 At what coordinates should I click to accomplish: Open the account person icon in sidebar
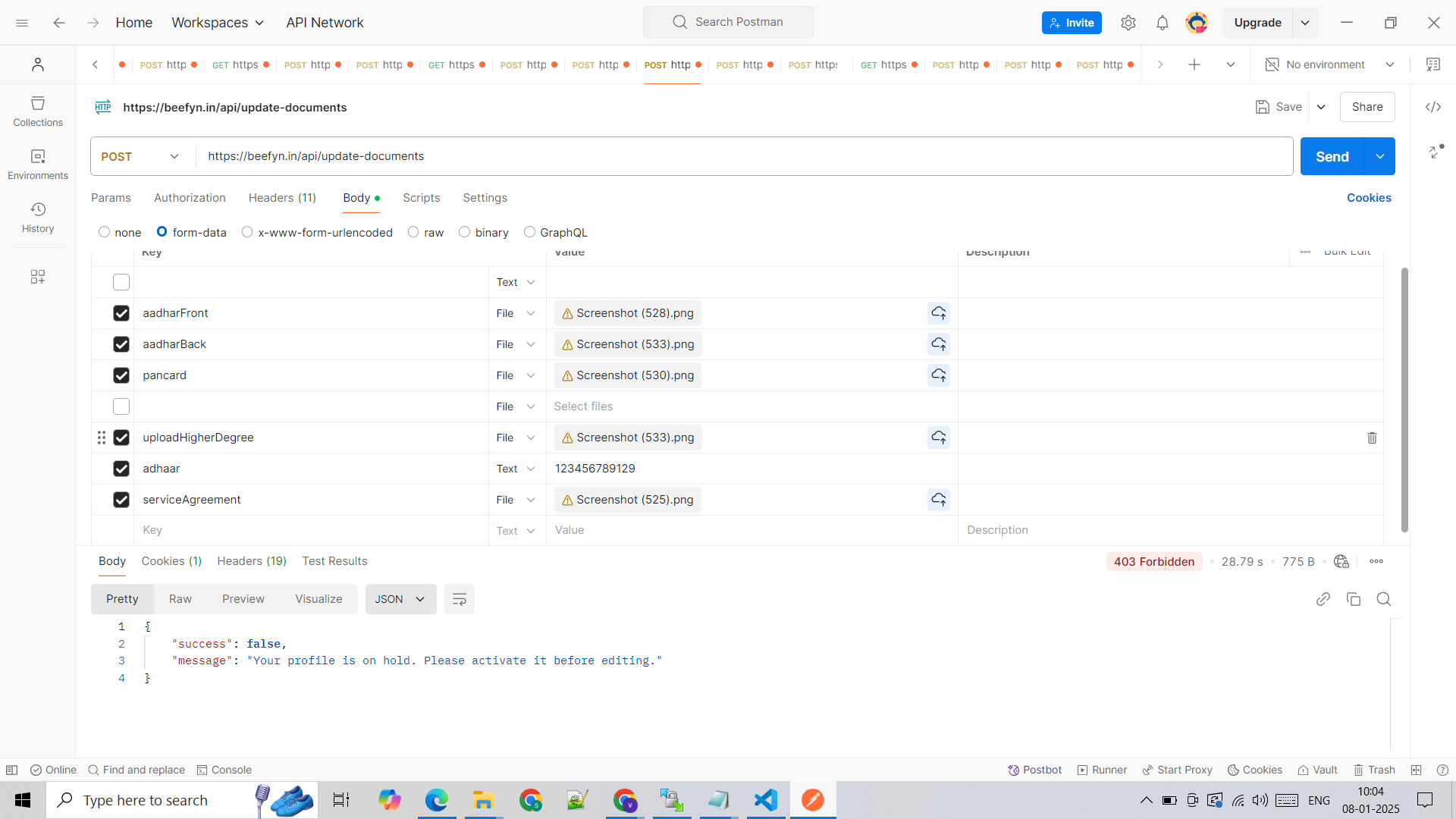(x=38, y=64)
